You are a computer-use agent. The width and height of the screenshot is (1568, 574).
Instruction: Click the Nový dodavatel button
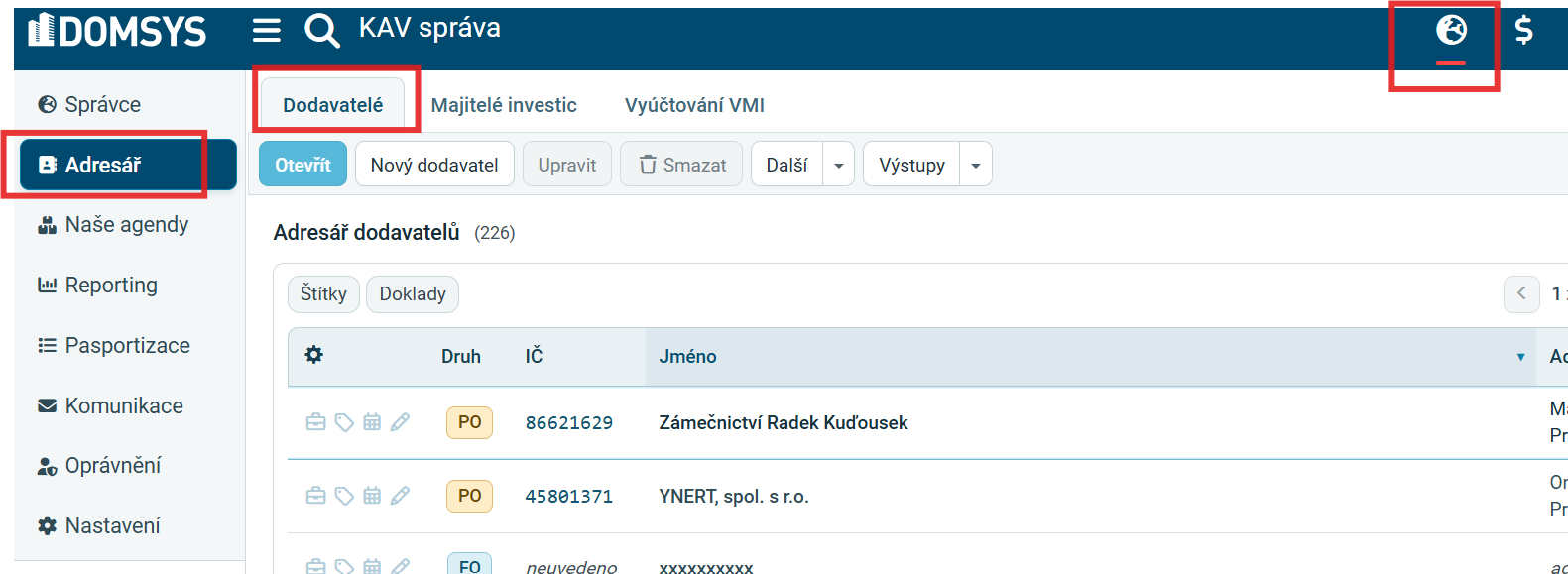pyautogui.click(x=434, y=165)
